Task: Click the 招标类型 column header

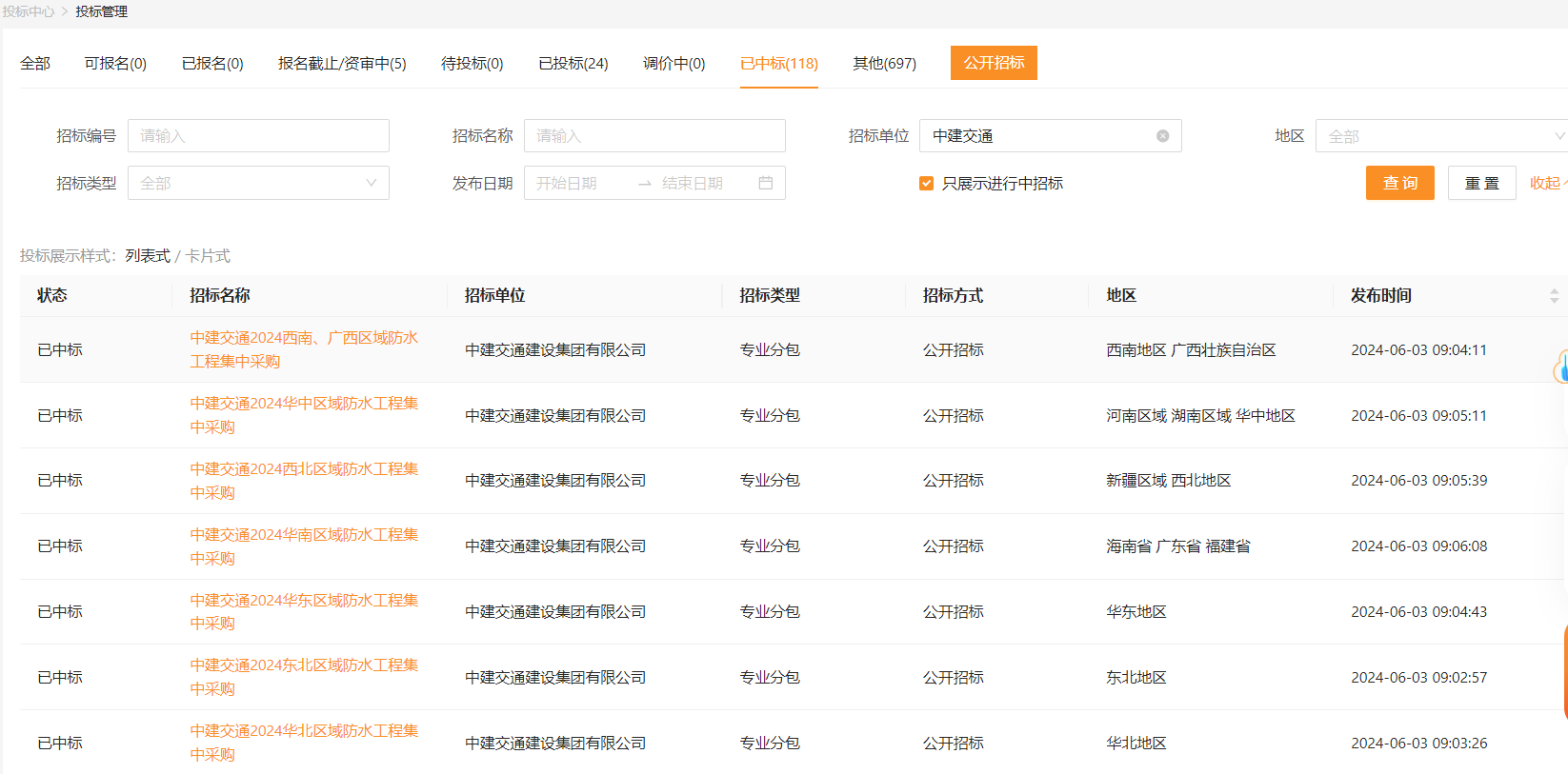Action: click(x=770, y=295)
